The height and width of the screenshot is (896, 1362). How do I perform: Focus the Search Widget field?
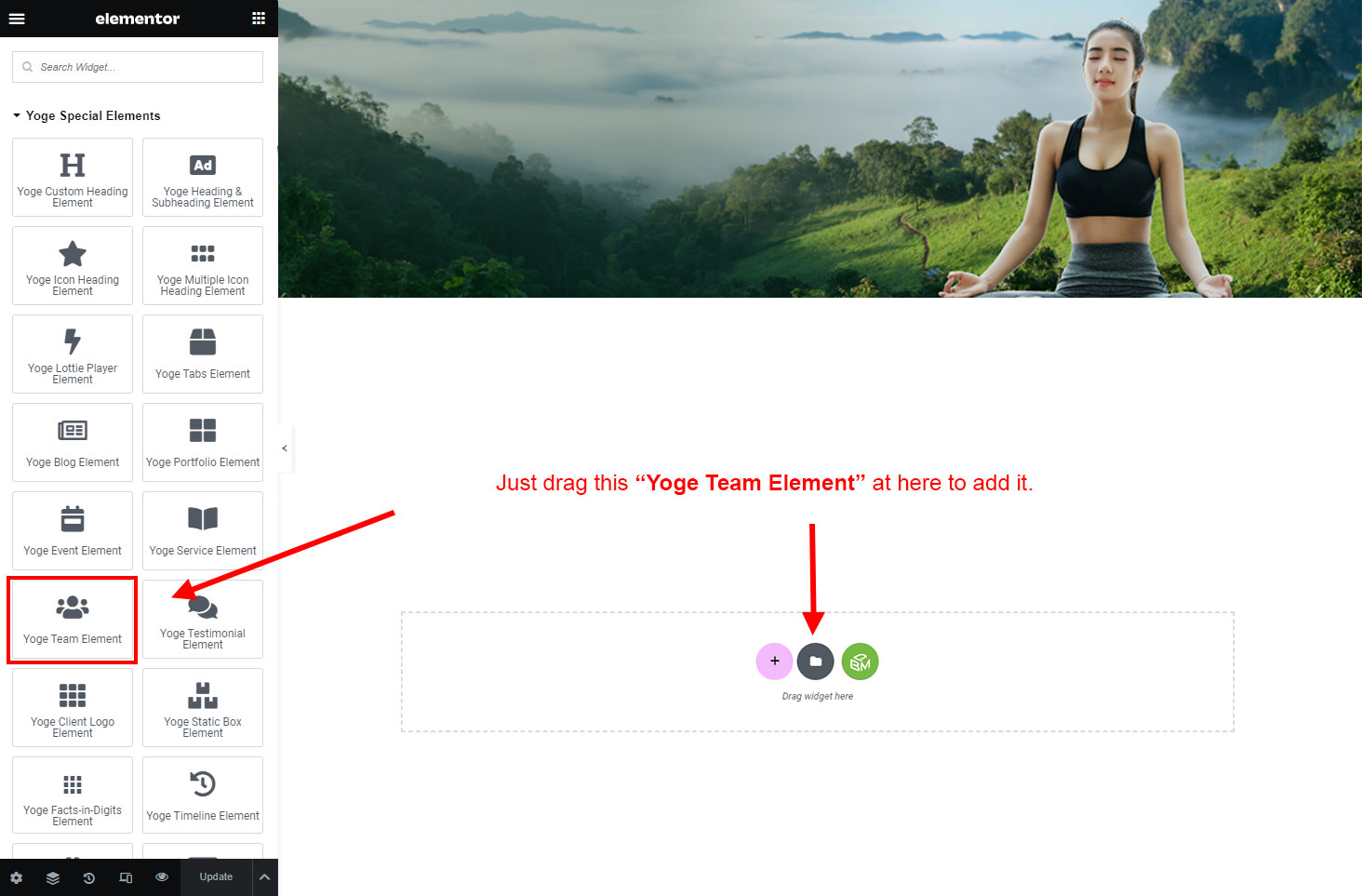[x=138, y=67]
